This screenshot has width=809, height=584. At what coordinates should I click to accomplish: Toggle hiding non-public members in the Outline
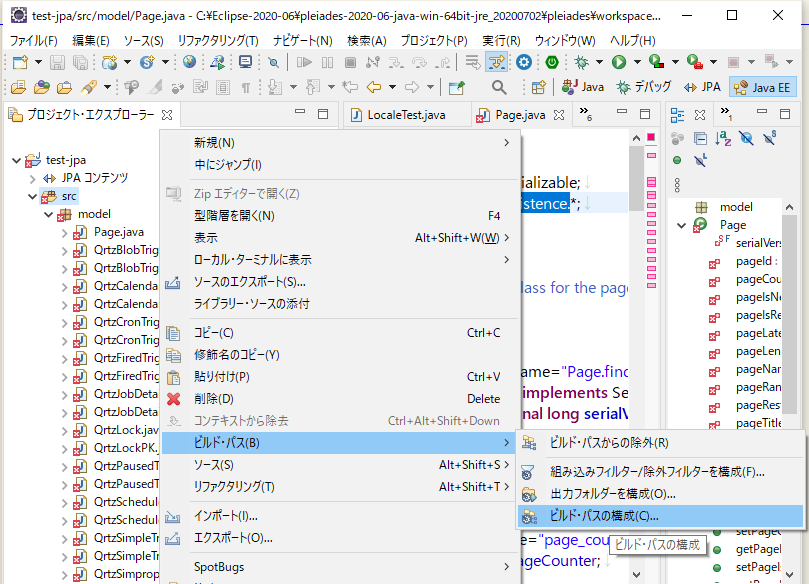click(746, 138)
